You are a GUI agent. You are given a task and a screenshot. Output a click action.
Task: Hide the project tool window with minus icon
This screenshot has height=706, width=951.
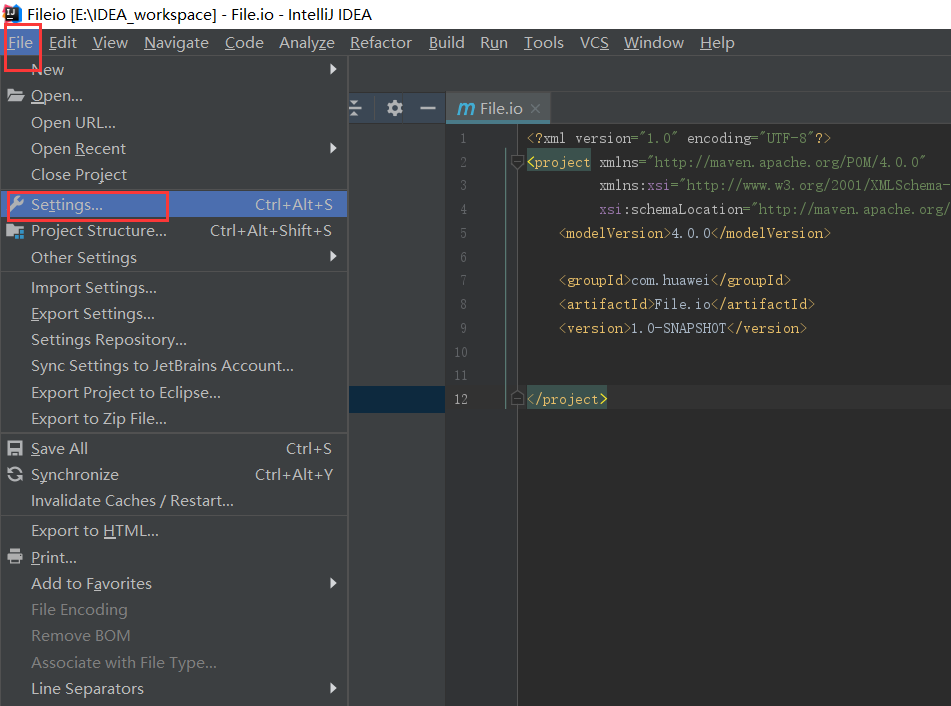click(428, 108)
